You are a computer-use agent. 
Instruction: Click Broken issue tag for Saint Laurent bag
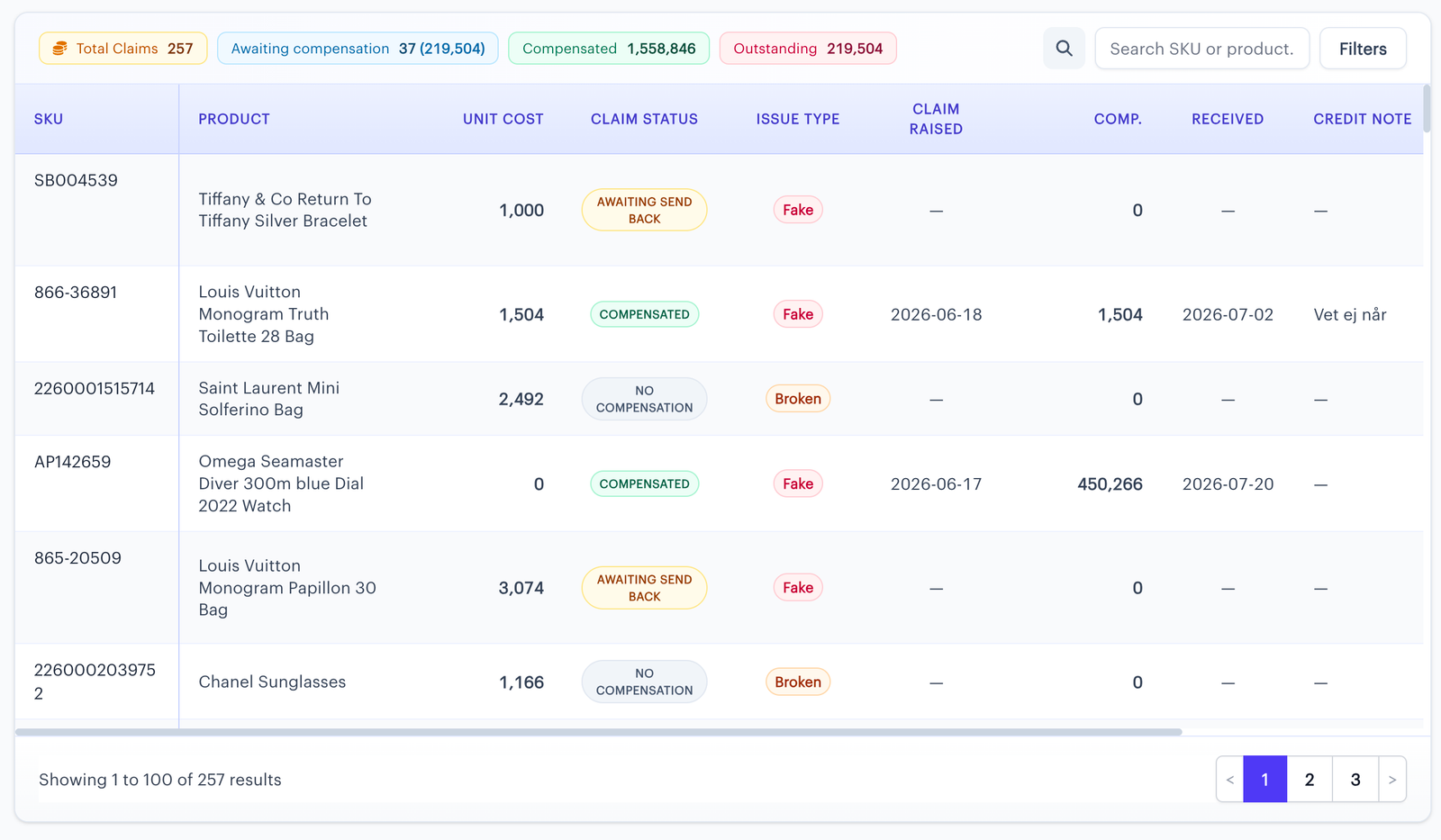pyautogui.click(x=798, y=399)
